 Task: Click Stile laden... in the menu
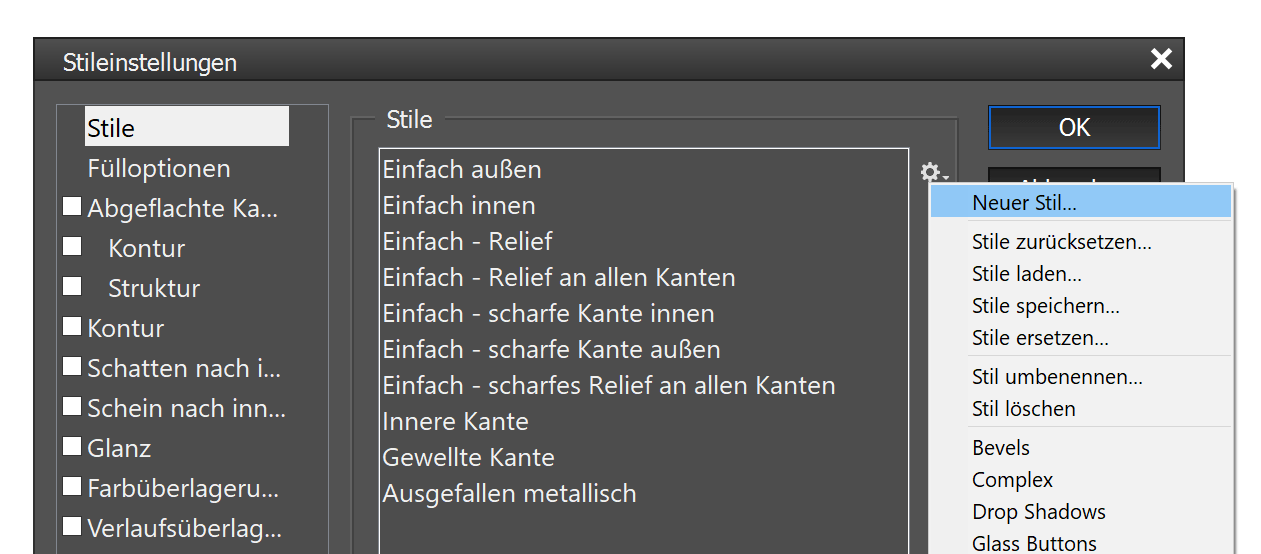[x=1026, y=274]
